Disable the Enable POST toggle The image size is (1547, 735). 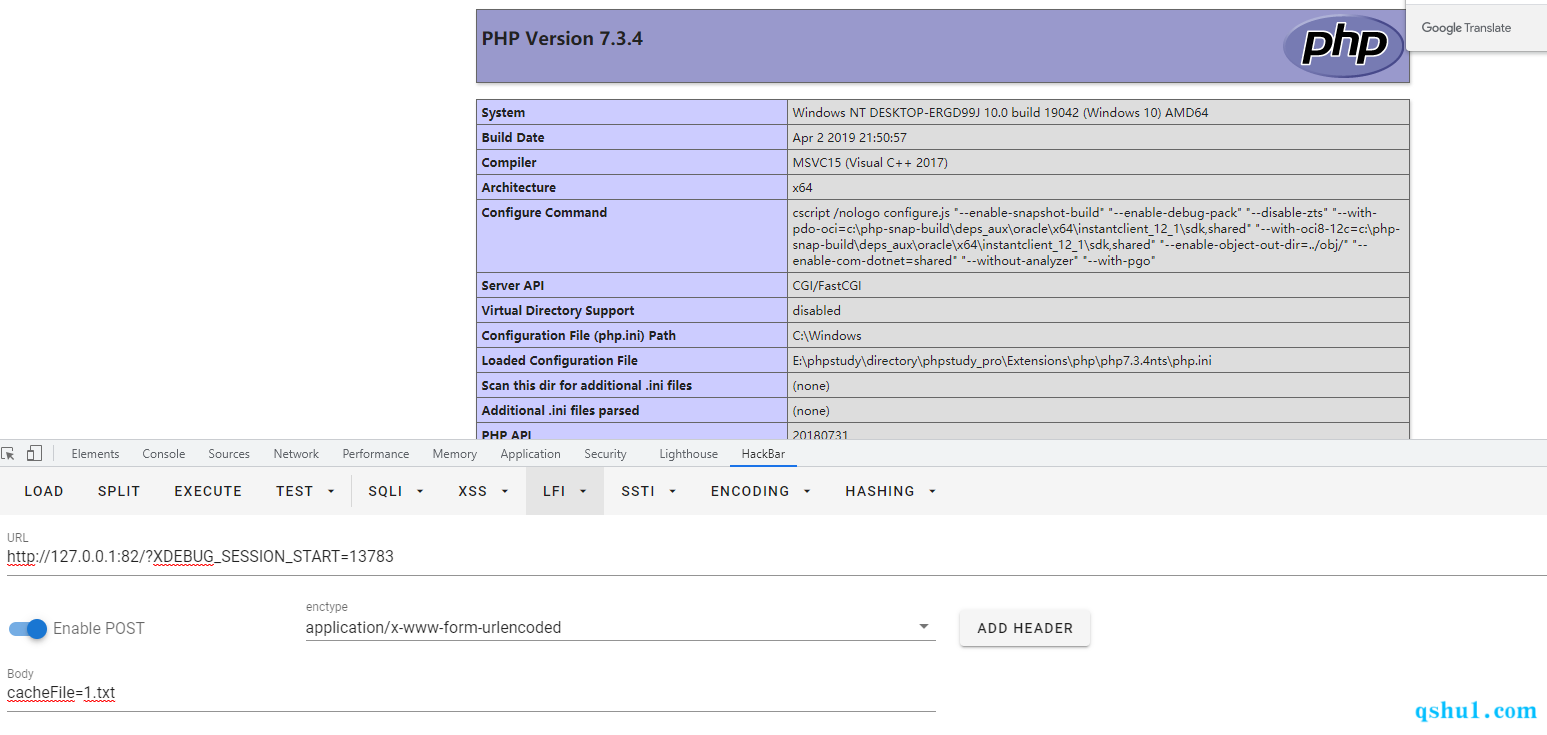[x=28, y=629]
